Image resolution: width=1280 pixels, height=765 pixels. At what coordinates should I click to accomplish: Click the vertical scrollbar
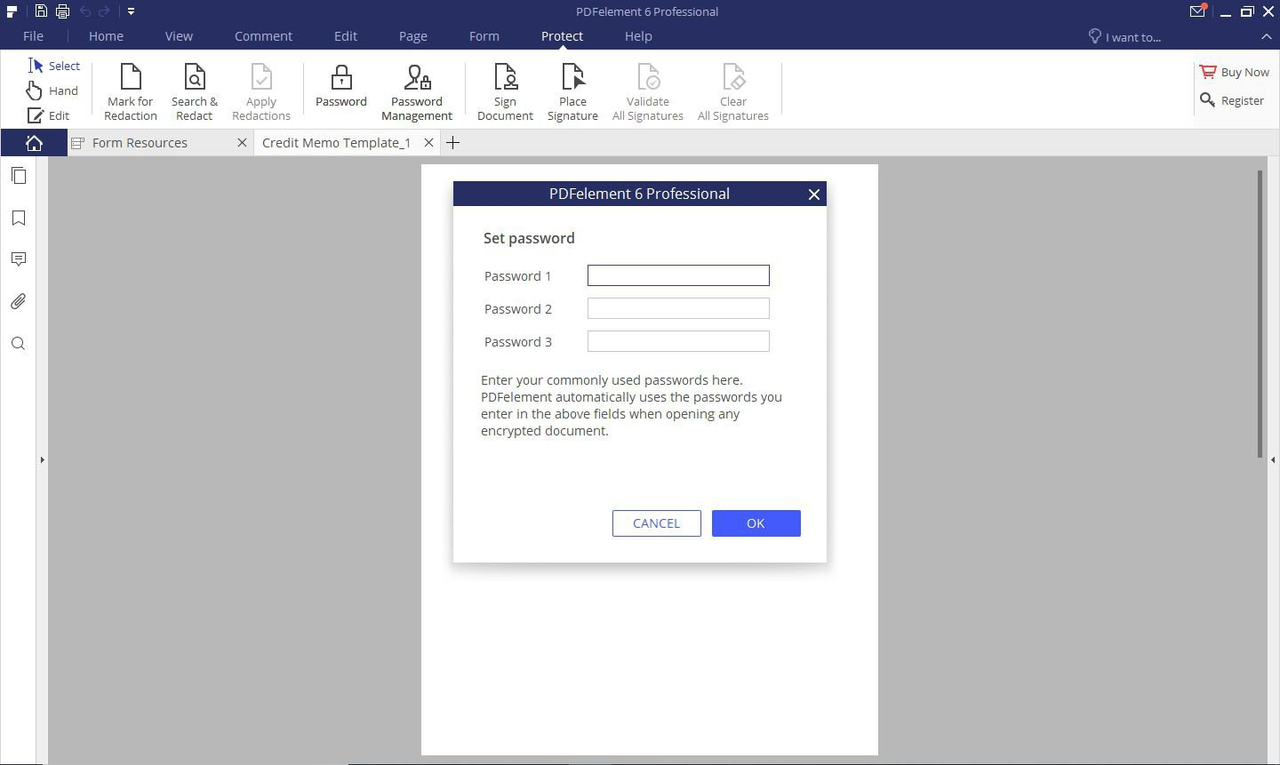(1260, 313)
